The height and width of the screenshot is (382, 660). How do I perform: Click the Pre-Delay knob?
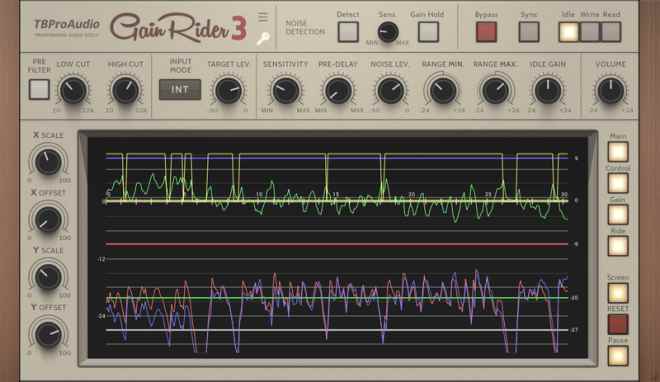coord(338,90)
